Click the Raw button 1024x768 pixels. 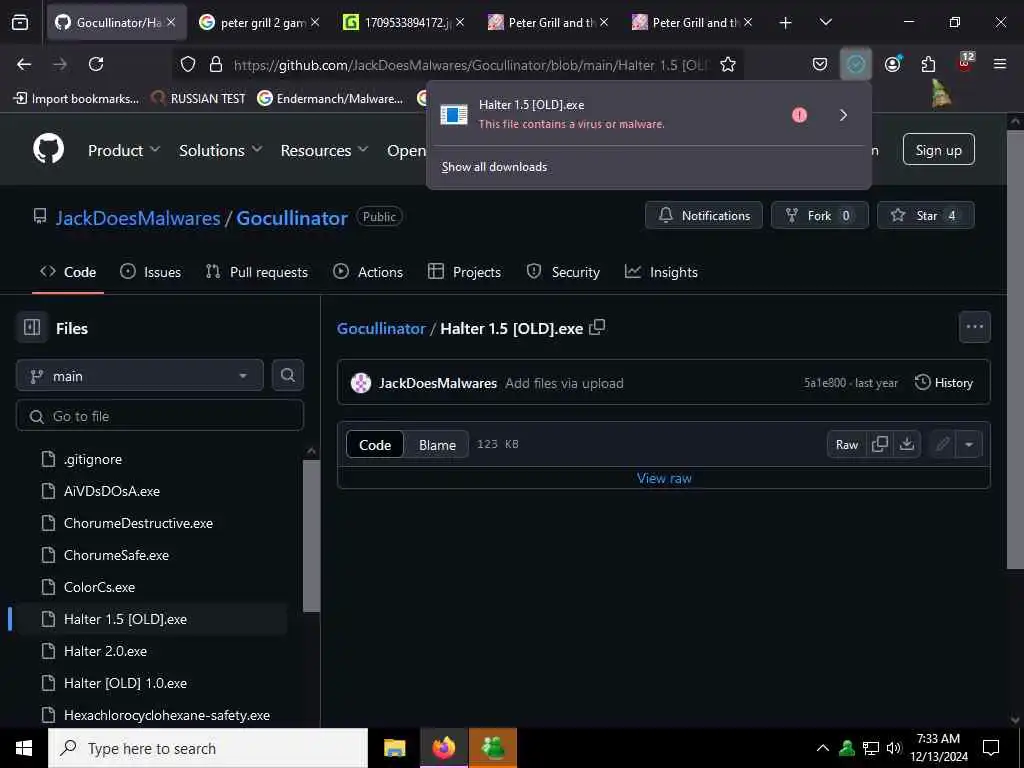point(847,444)
